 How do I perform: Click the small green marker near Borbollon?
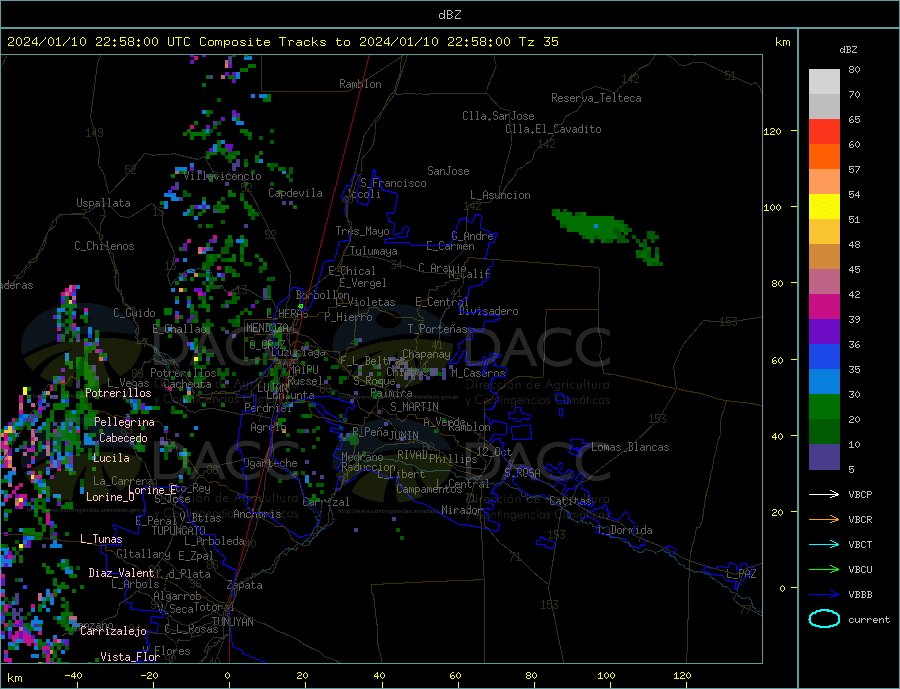tap(301, 307)
